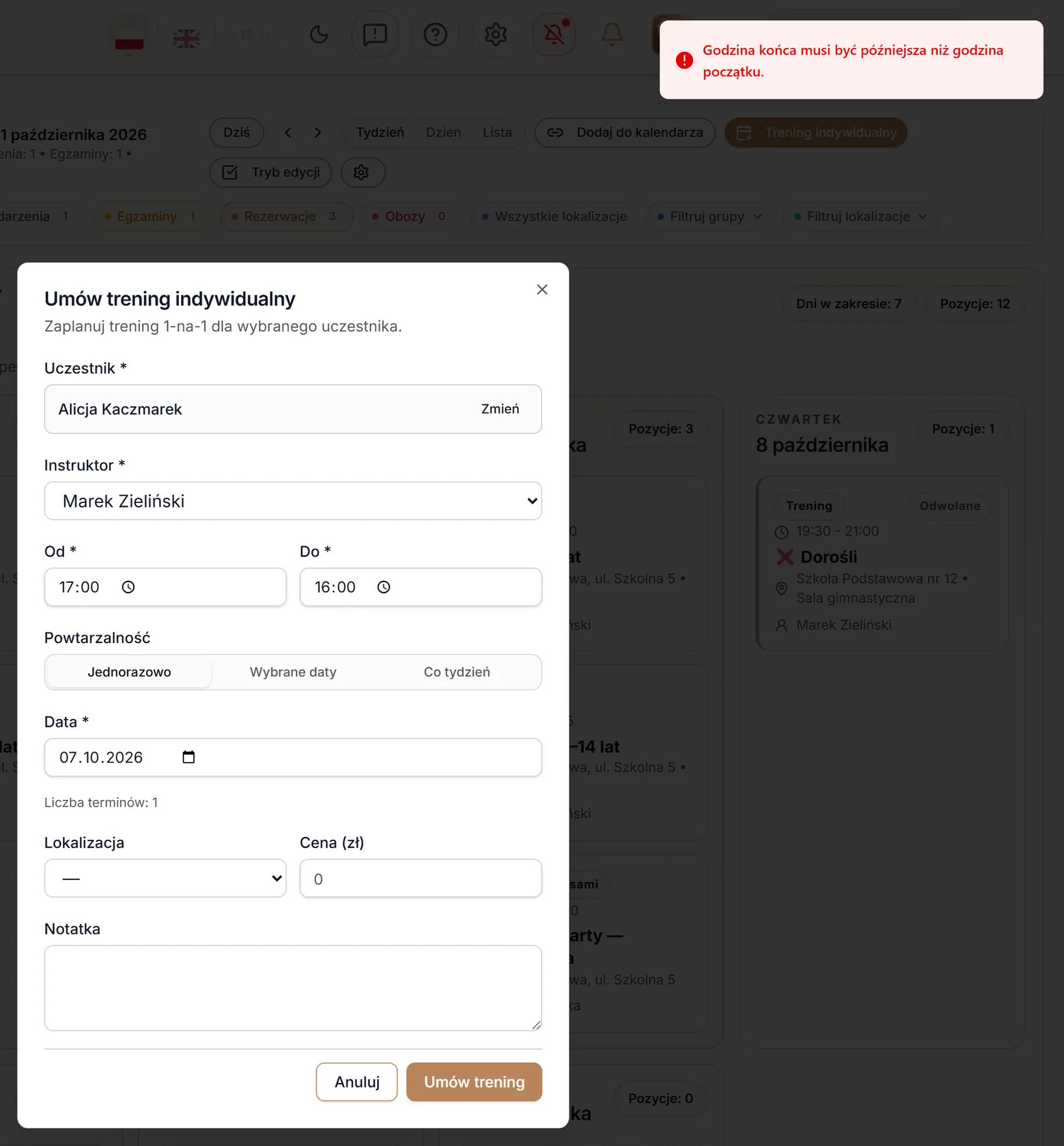Click the Anuluj button
The height and width of the screenshot is (1146, 1064).
[x=357, y=1082]
